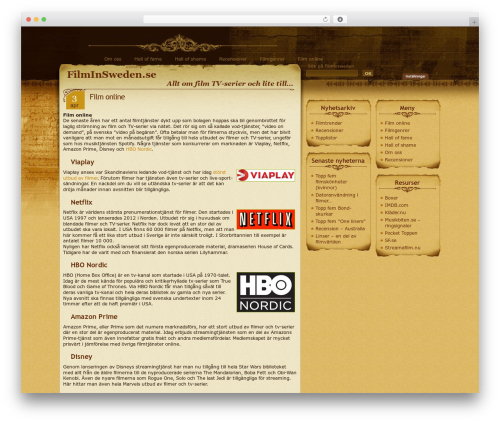This screenshot has height=423, width=500.
Task: Open 'Hall of fame' in top navigation
Action: [x=148, y=59]
